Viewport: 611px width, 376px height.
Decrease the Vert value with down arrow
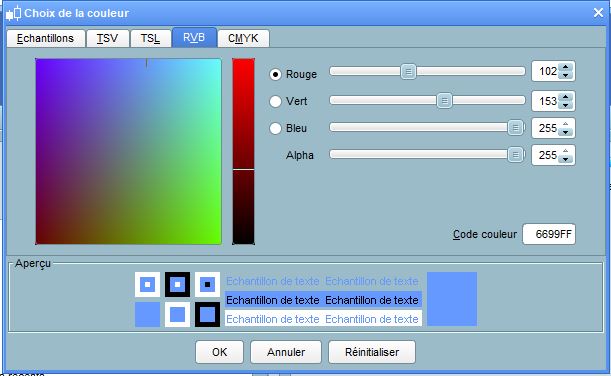tap(565, 105)
